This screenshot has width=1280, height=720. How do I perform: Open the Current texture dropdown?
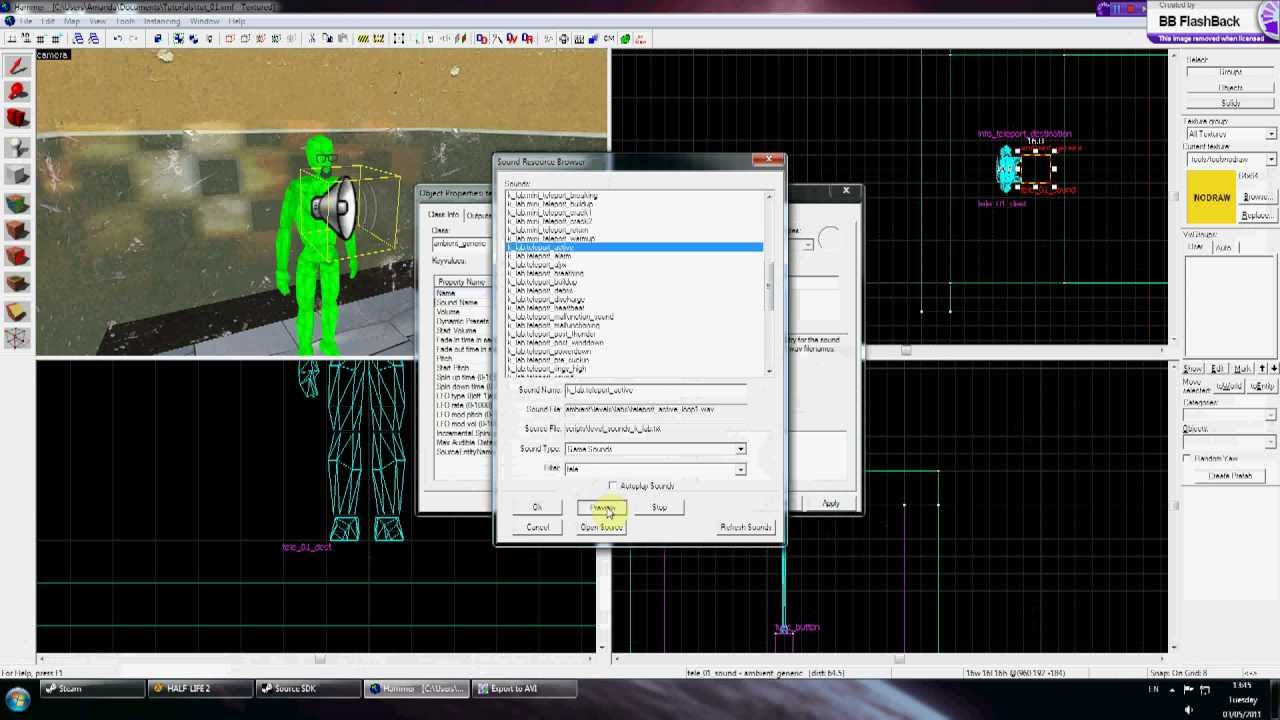pyautogui.click(x=1271, y=160)
